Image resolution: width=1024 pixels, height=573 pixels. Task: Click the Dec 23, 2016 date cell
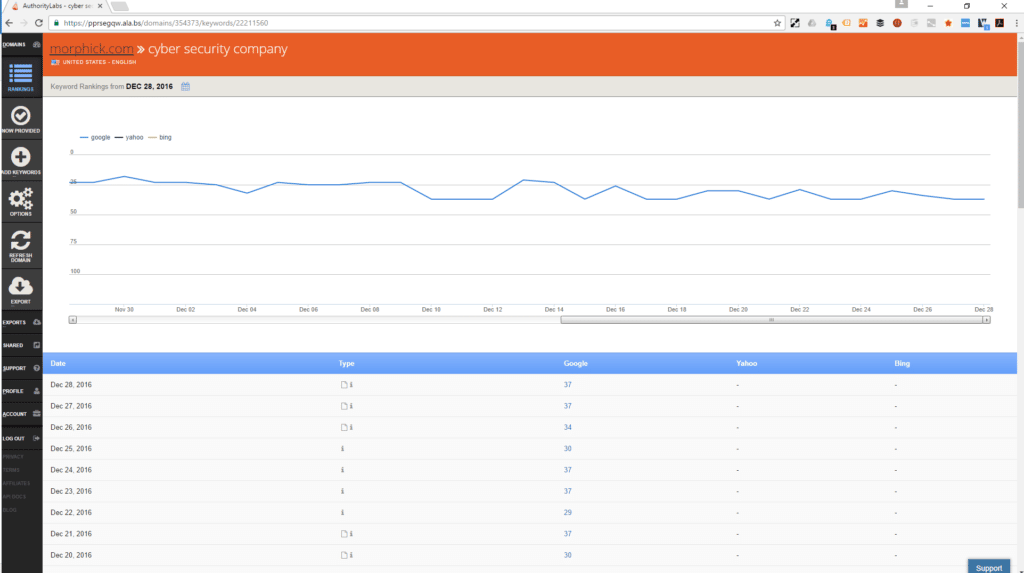pos(71,491)
